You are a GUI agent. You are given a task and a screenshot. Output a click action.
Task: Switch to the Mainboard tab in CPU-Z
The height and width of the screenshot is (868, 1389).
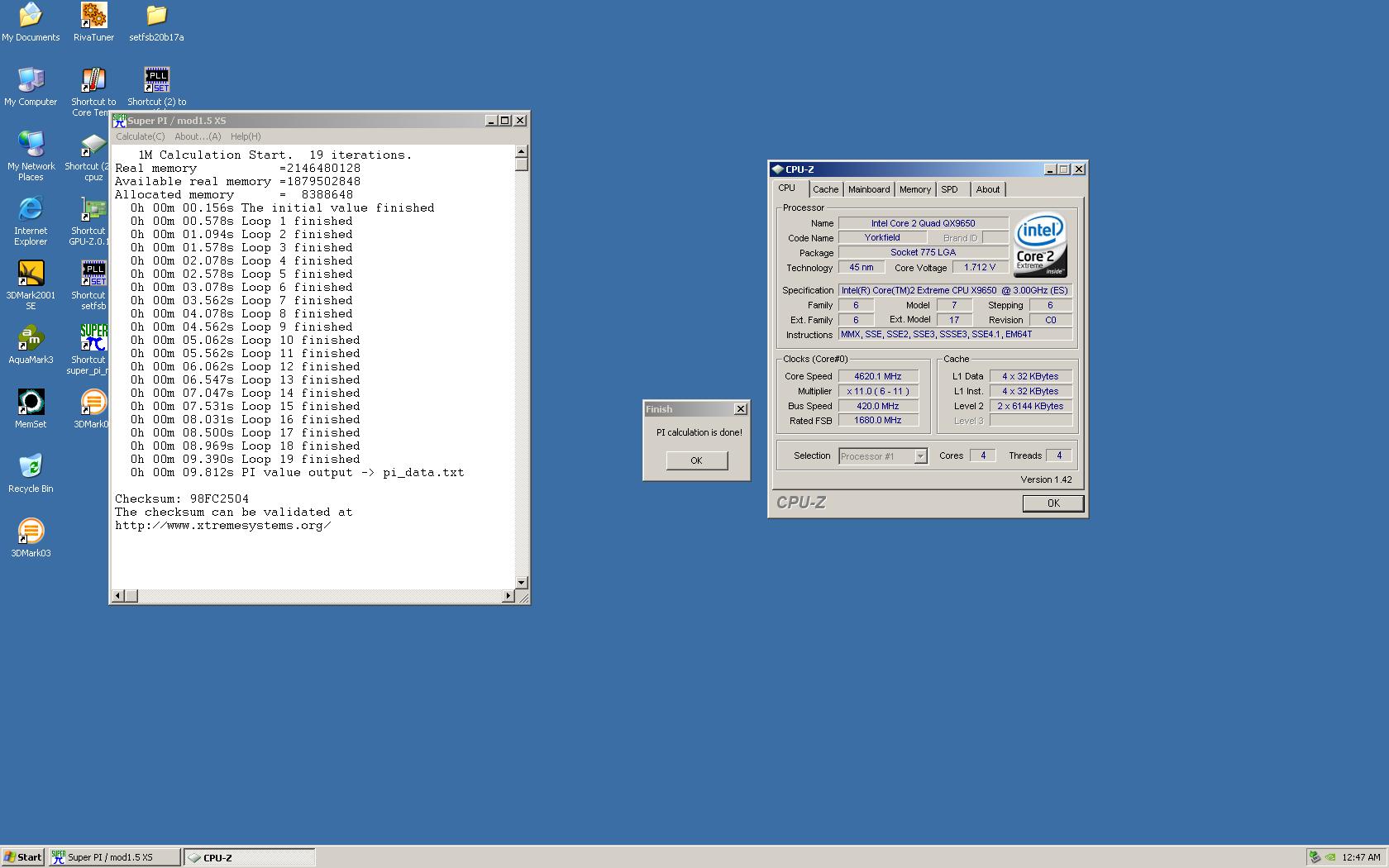pos(869,189)
